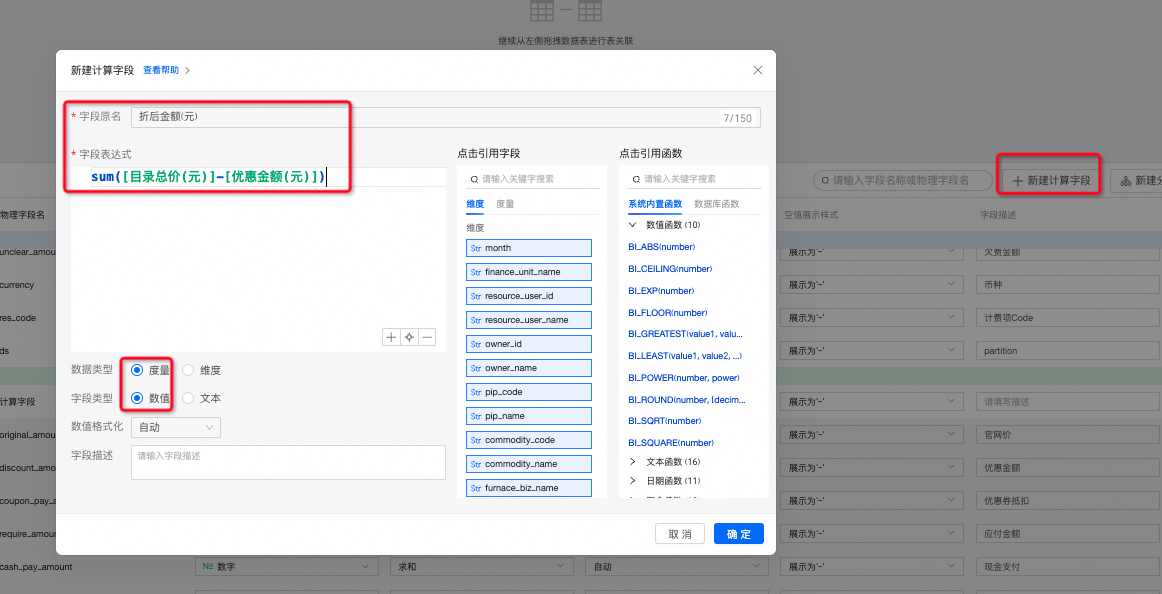This screenshot has height=594, width=1162.
Task: Open the 数值格式化 自动 dropdown
Action: pos(176,427)
